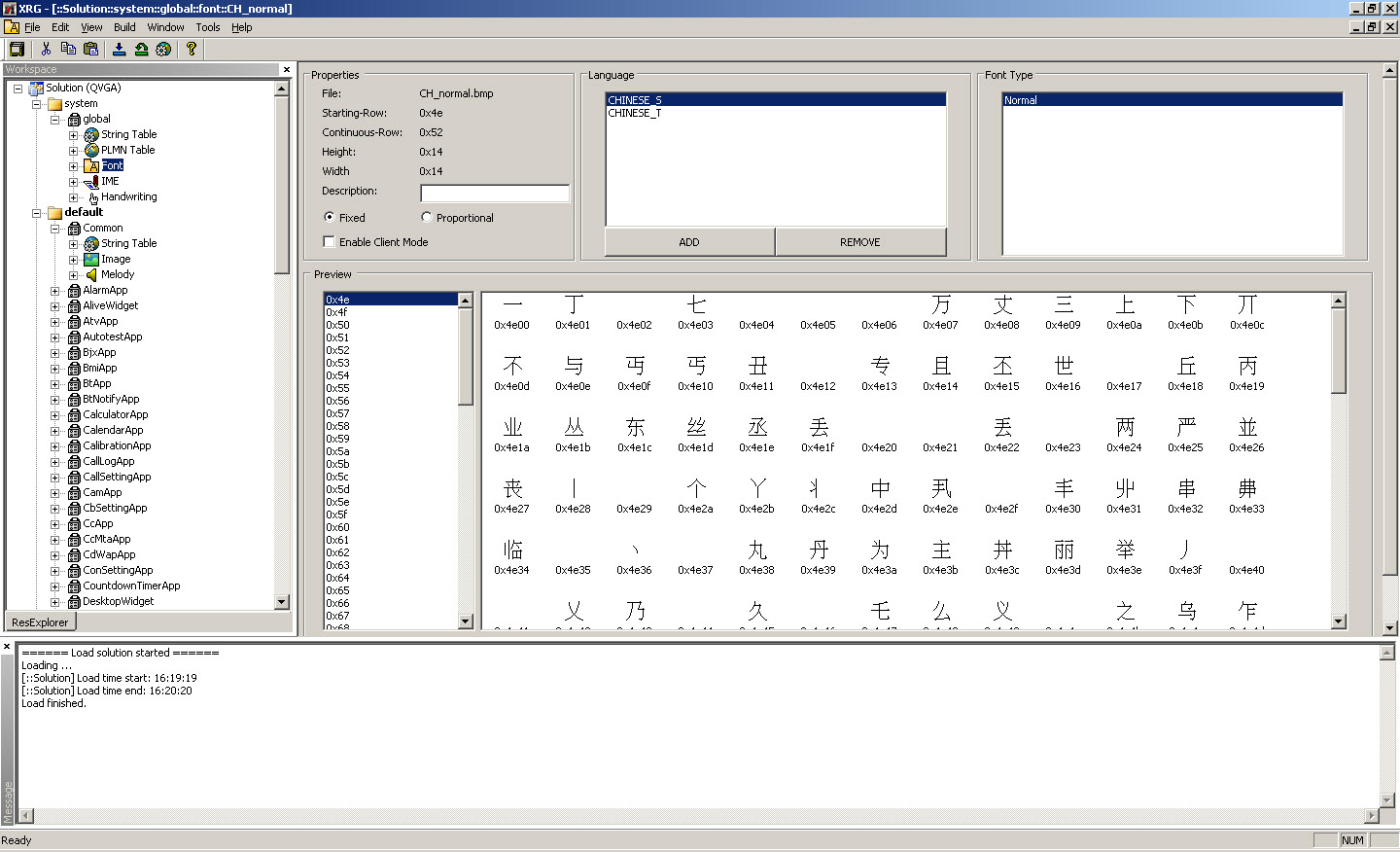This screenshot has height=852, width=1400.
Task: Select row 0x52 in preview list
Action: 391,350
